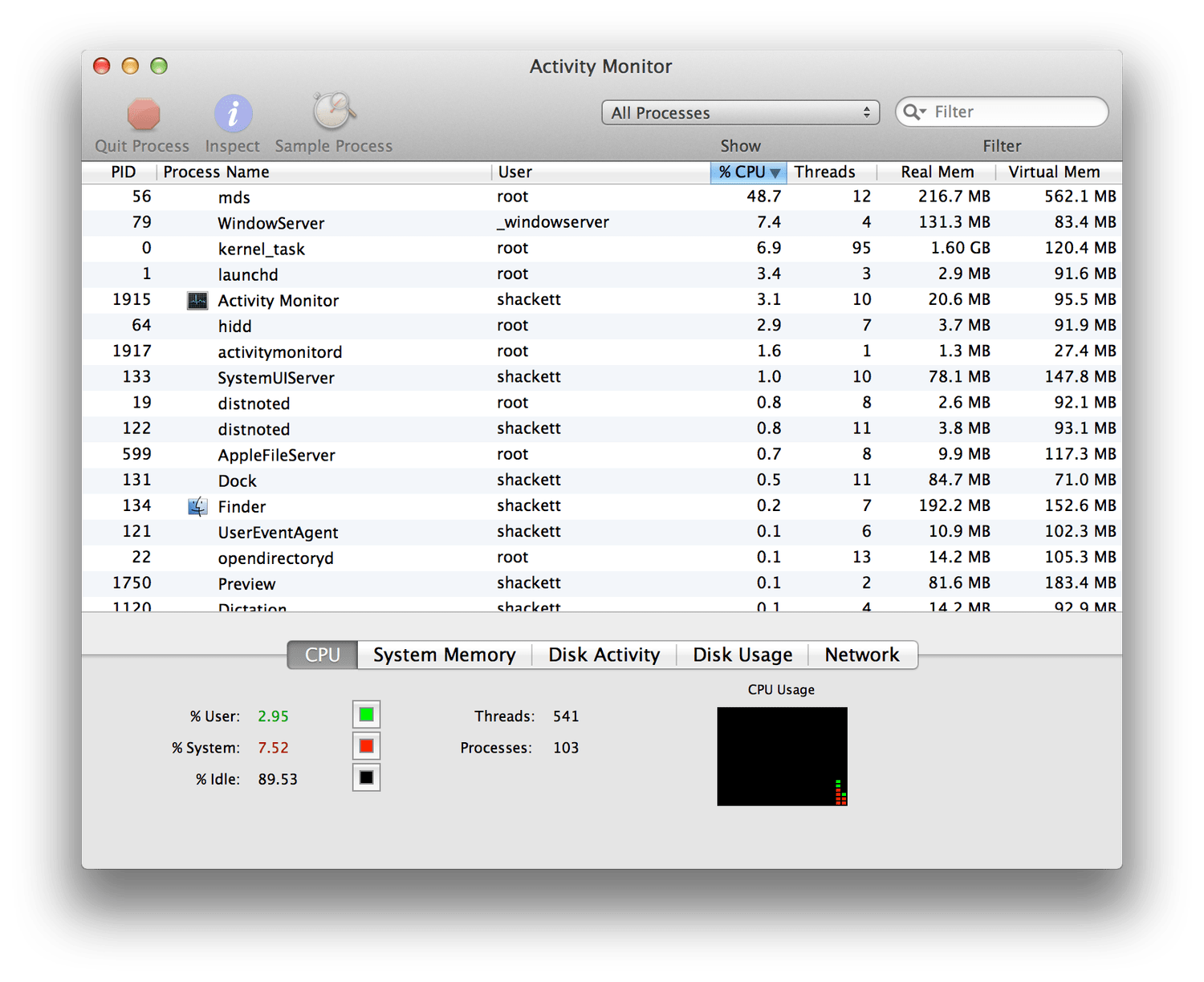Click the Finder process icon

coord(197,506)
